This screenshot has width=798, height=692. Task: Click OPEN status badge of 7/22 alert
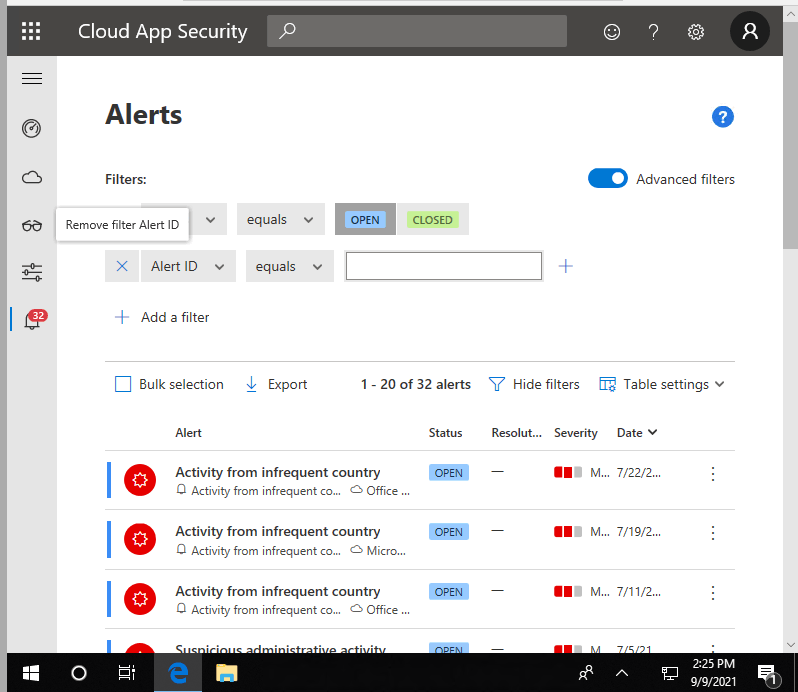(x=449, y=473)
